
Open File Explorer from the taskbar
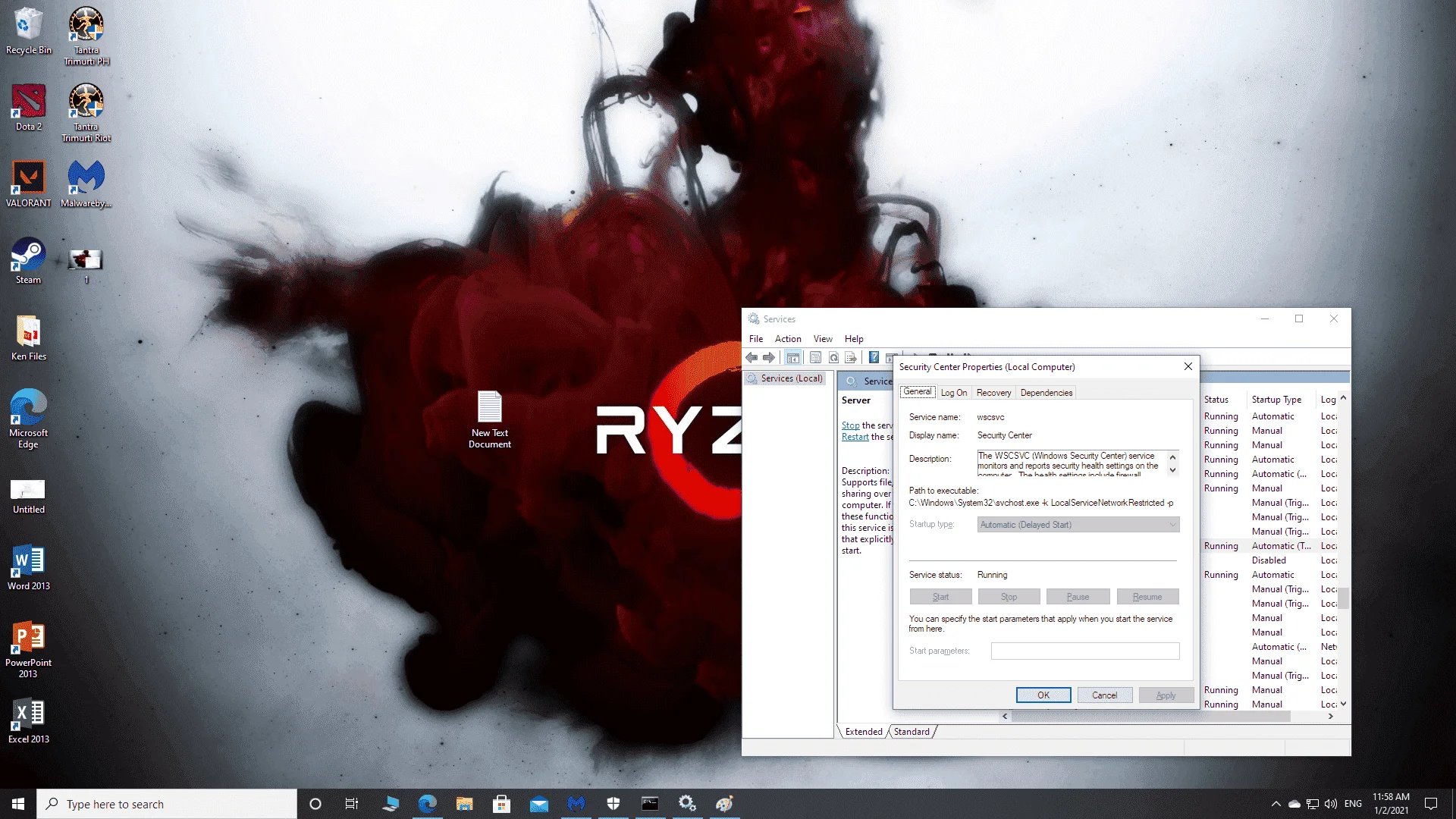coord(465,804)
